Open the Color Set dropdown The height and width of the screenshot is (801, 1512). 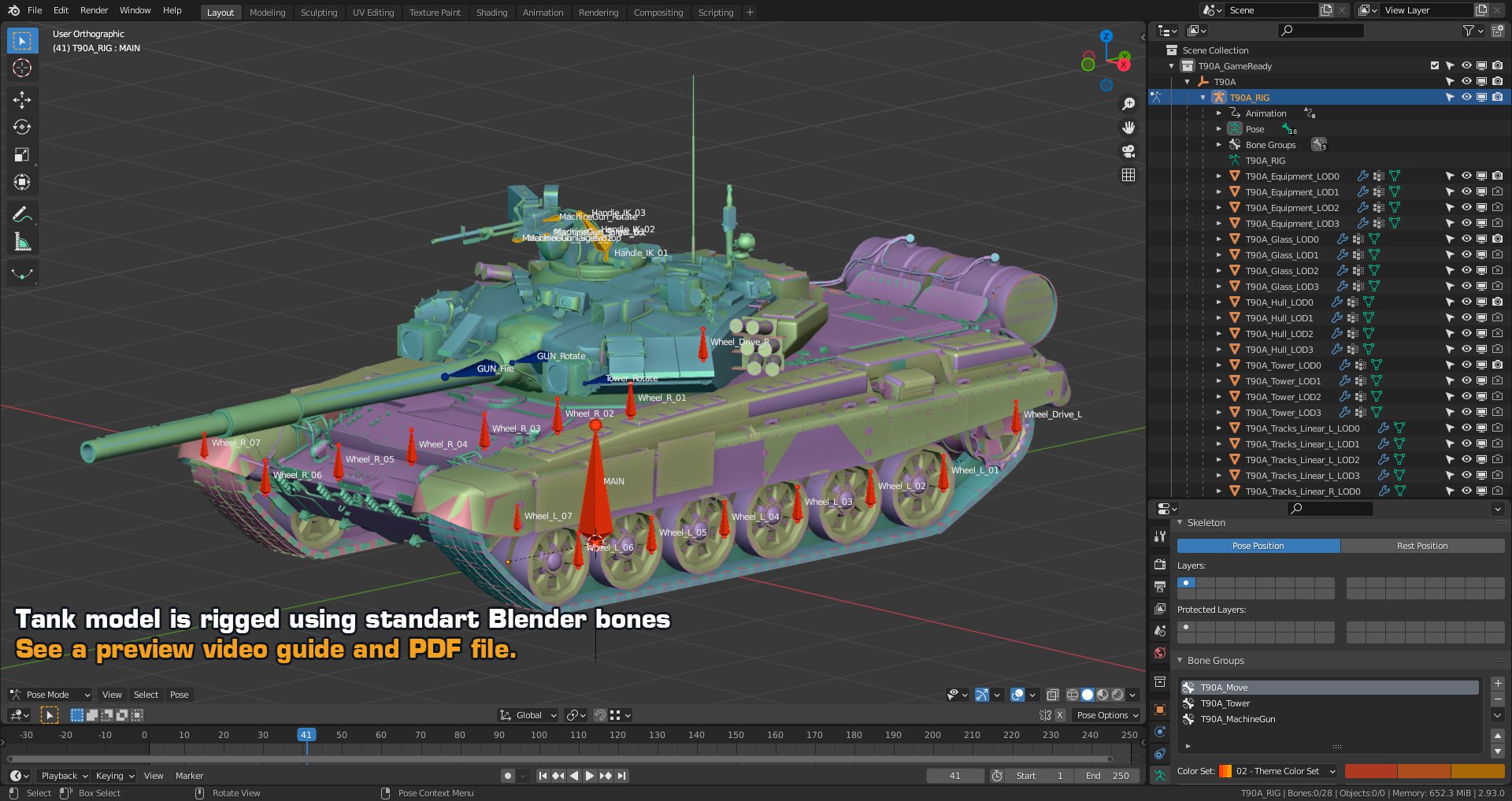tap(1278, 771)
